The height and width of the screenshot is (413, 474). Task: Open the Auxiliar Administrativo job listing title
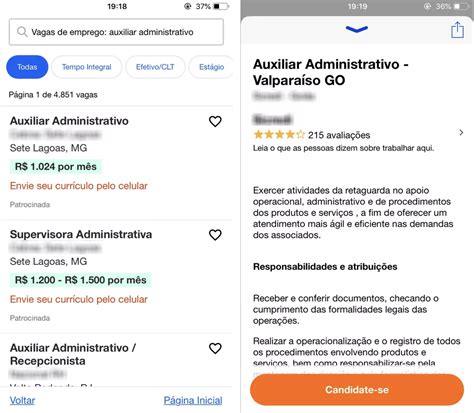click(x=69, y=121)
